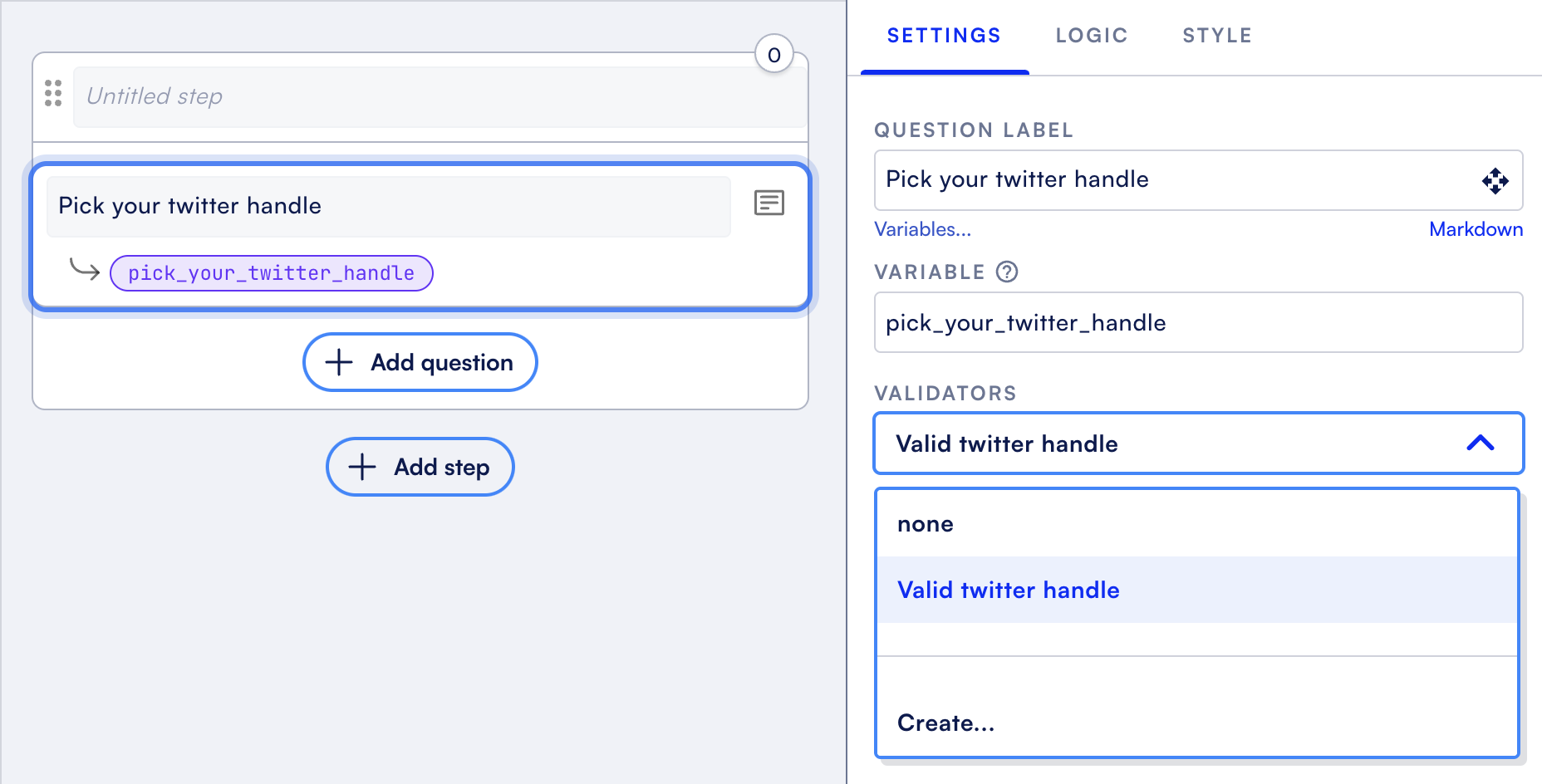Click the pick_your_twitter_handle variable tag
The width and height of the screenshot is (1542, 784).
coord(272,273)
